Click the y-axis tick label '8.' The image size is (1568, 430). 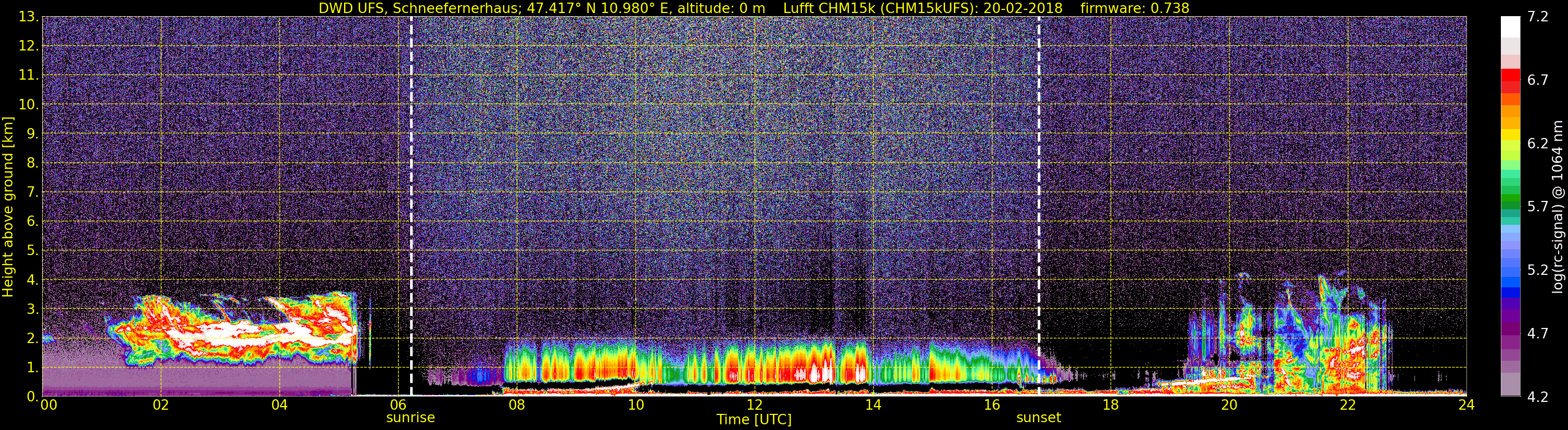pos(33,163)
